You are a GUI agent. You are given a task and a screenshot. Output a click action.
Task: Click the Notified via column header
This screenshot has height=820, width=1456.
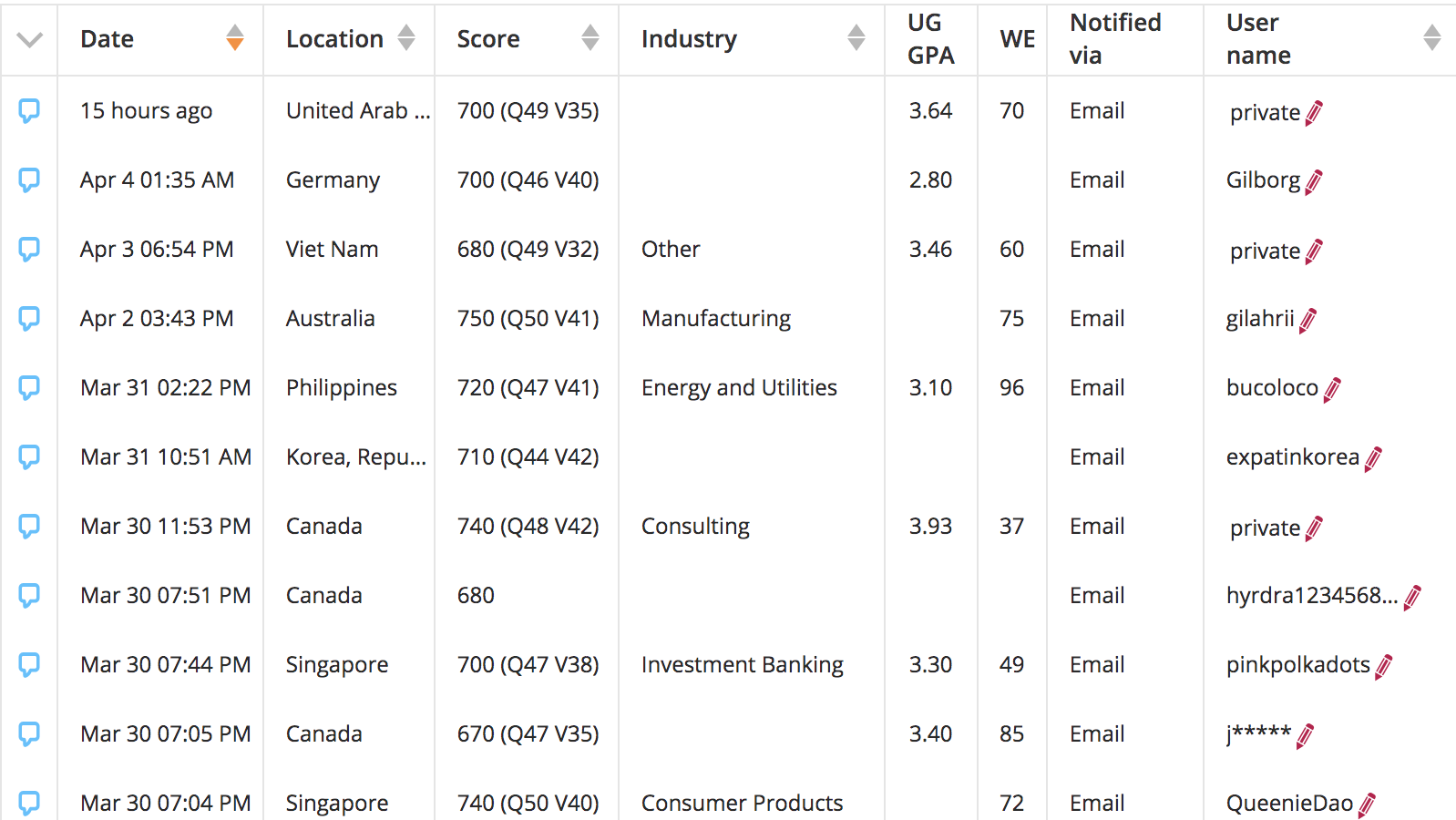tap(1115, 39)
